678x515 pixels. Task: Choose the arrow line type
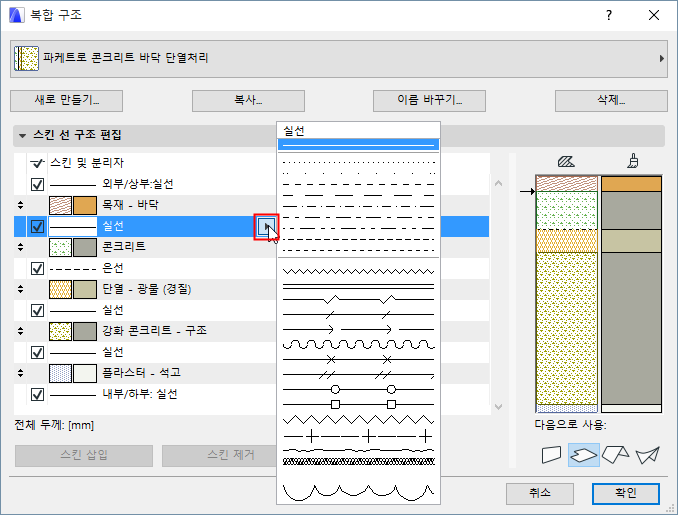click(x=358, y=329)
